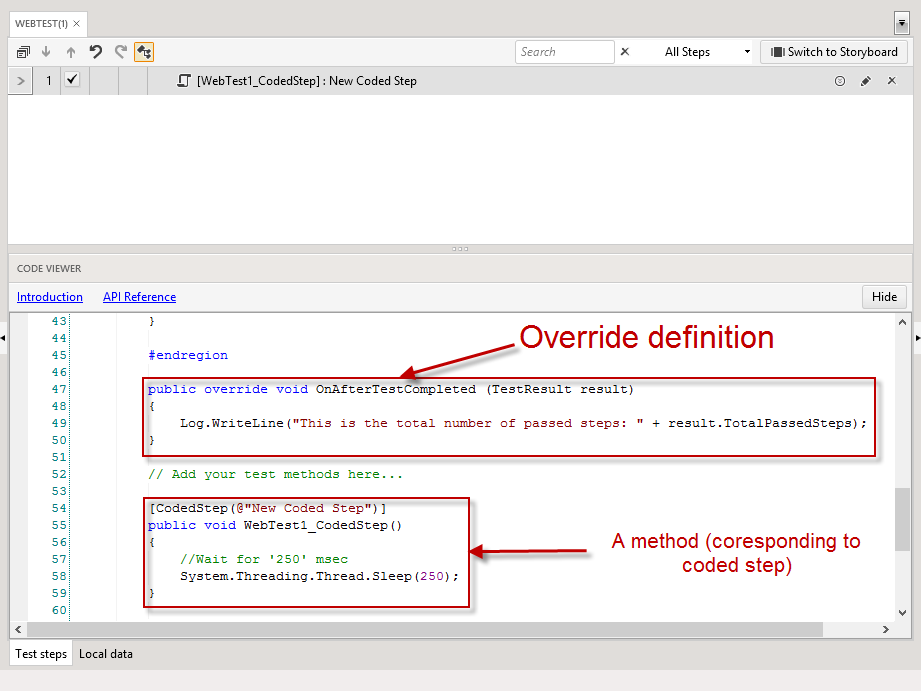Click the horizontal scroll right arrow
This screenshot has width=921, height=691.
point(886,629)
